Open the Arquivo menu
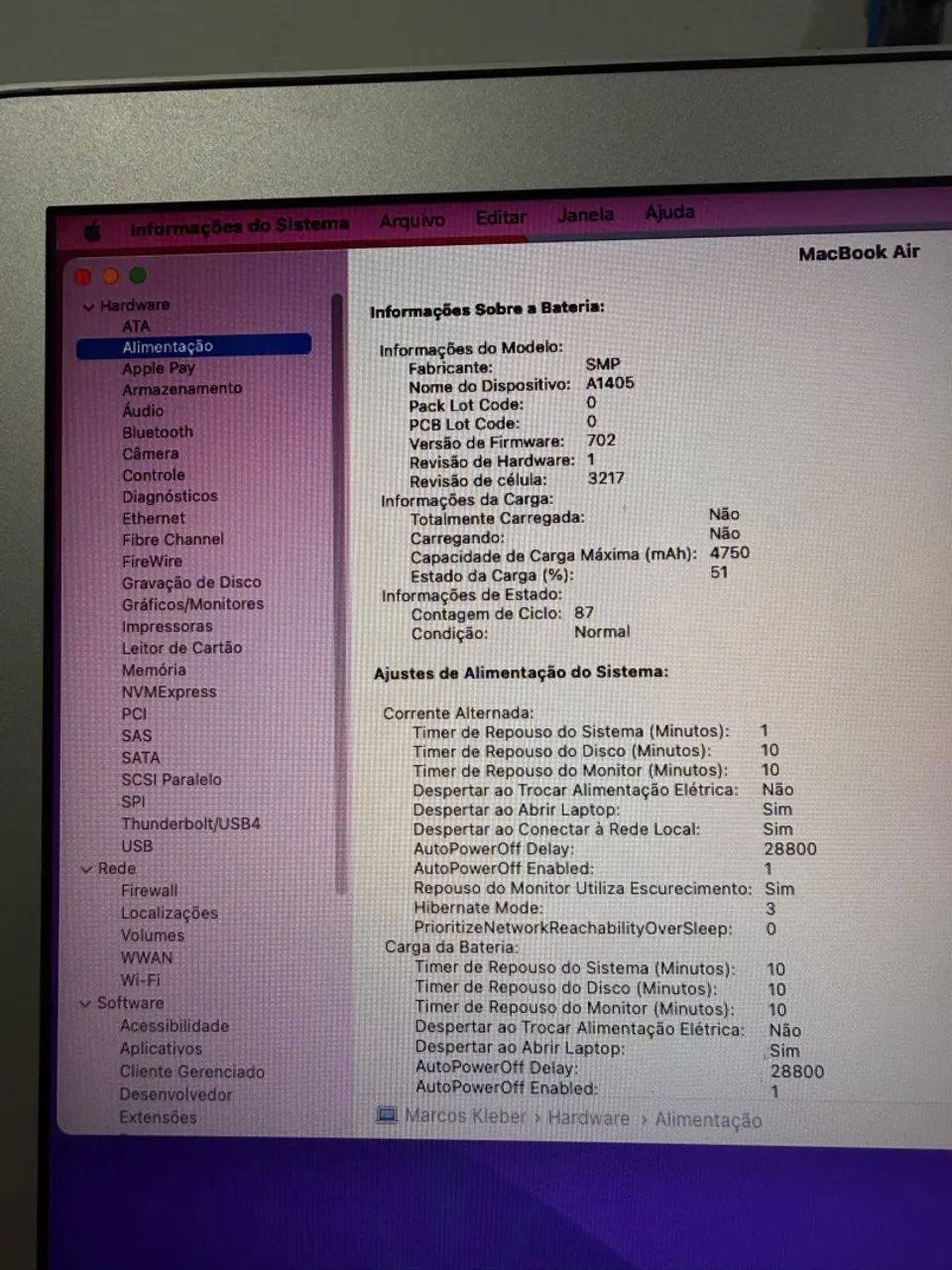Screen dimensions: 952x1270 click(412, 220)
